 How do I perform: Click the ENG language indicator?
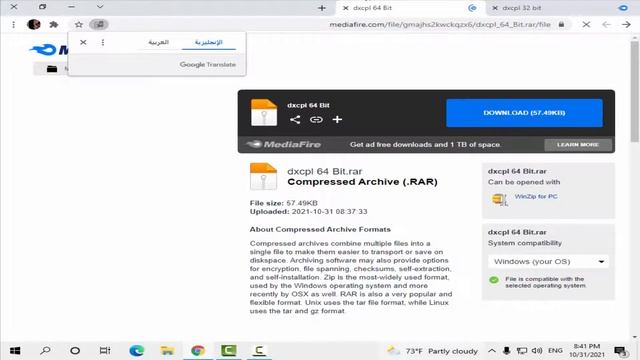click(555, 351)
